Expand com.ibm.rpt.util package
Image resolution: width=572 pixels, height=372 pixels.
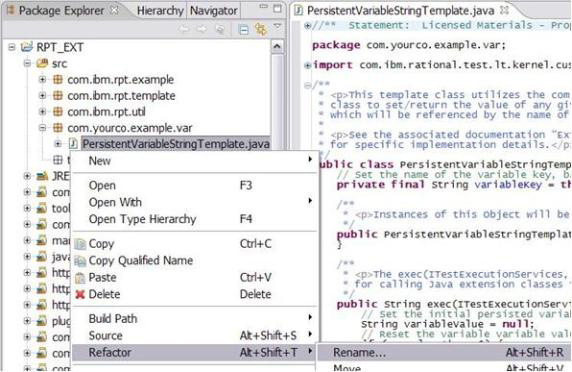click(42, 111)
